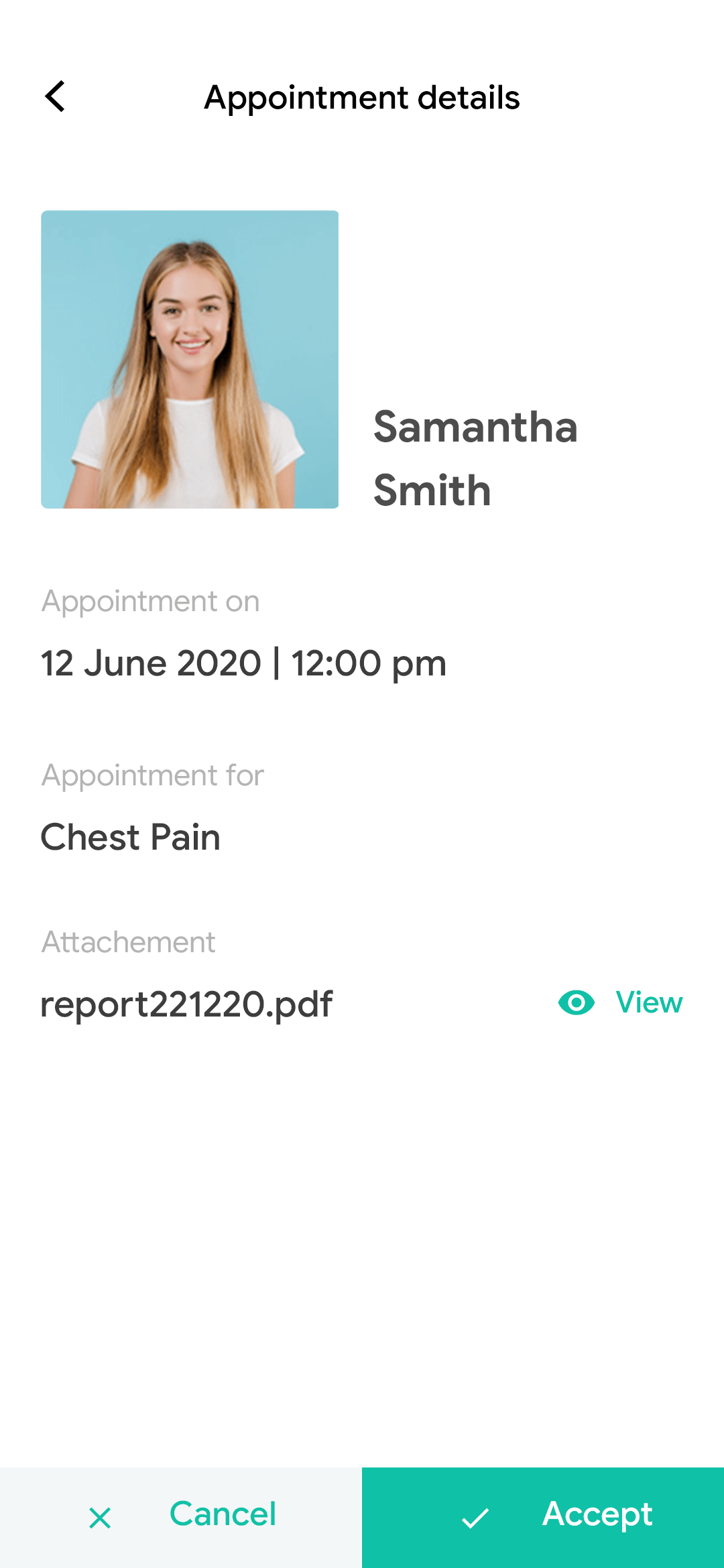Open the report221220.pdf file name
Viewport: 724px width, 1568px height.
(186, 1004)
